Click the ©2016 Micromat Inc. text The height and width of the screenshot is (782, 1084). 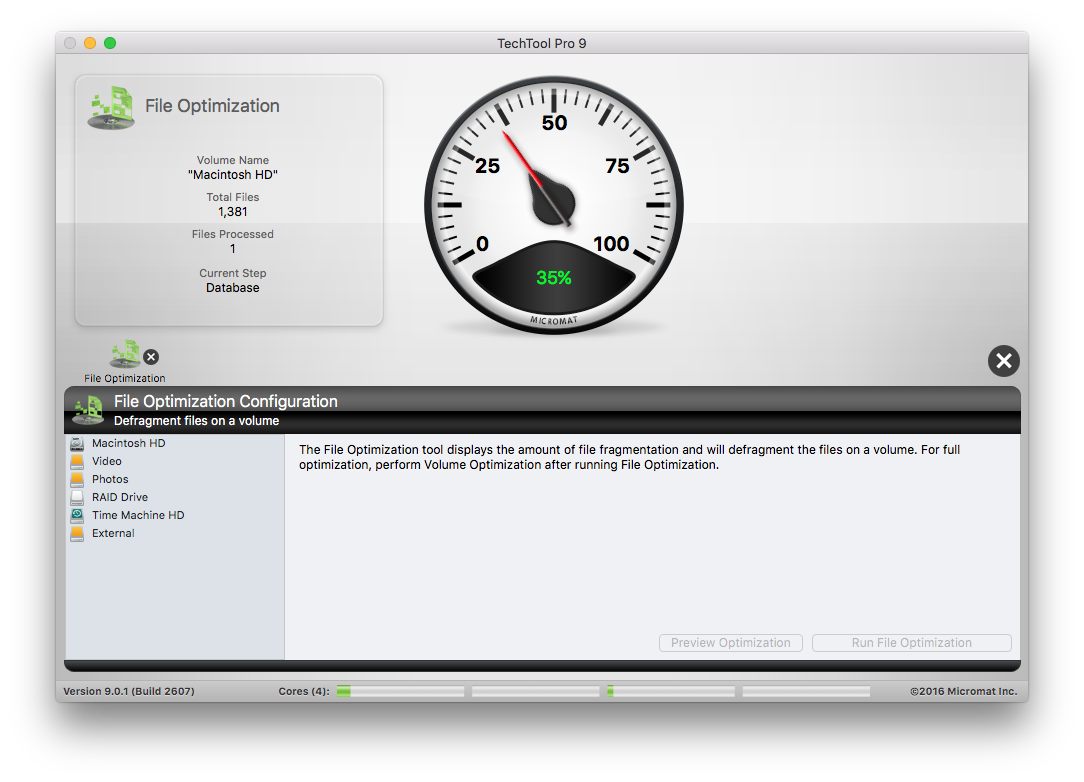[964, 691]
